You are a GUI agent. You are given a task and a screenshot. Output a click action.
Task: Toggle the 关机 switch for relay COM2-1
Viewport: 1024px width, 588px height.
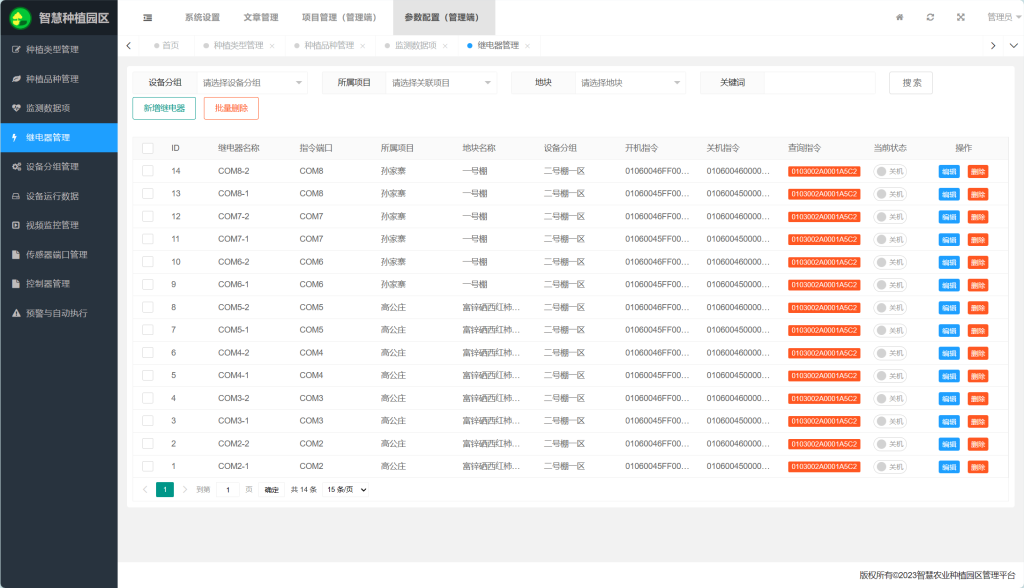tap(889, 467)
